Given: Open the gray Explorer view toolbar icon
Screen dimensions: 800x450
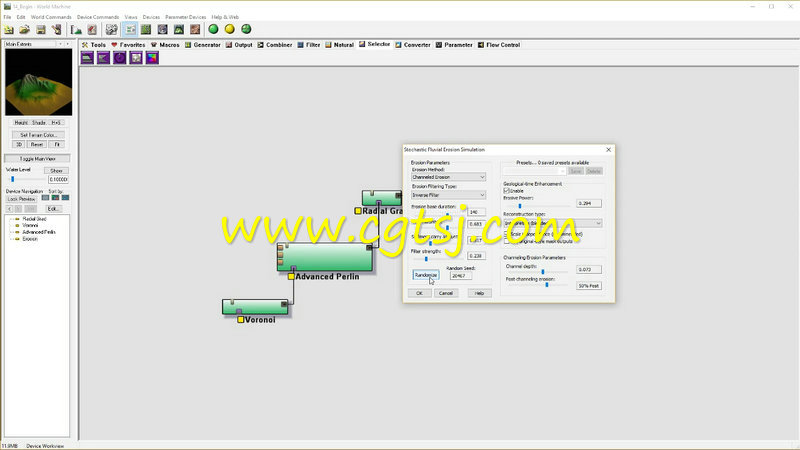Looking at the screenshot, I should 162,30.
